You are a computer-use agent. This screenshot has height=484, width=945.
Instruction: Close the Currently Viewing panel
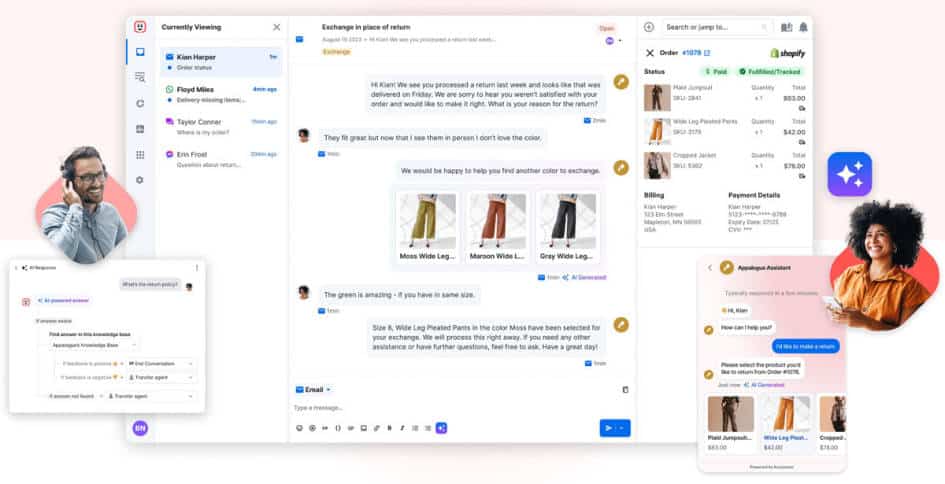click(x=277, y=27)
